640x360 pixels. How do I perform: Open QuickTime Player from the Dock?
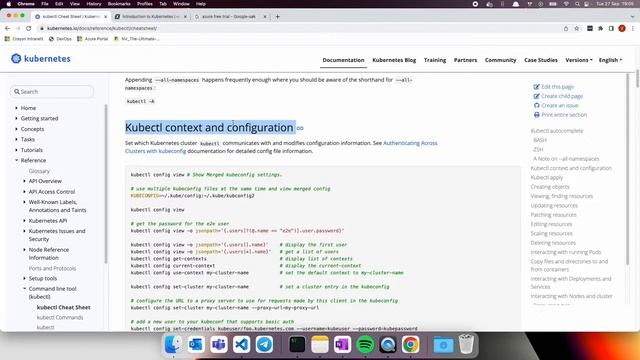(x=388, y=344)
